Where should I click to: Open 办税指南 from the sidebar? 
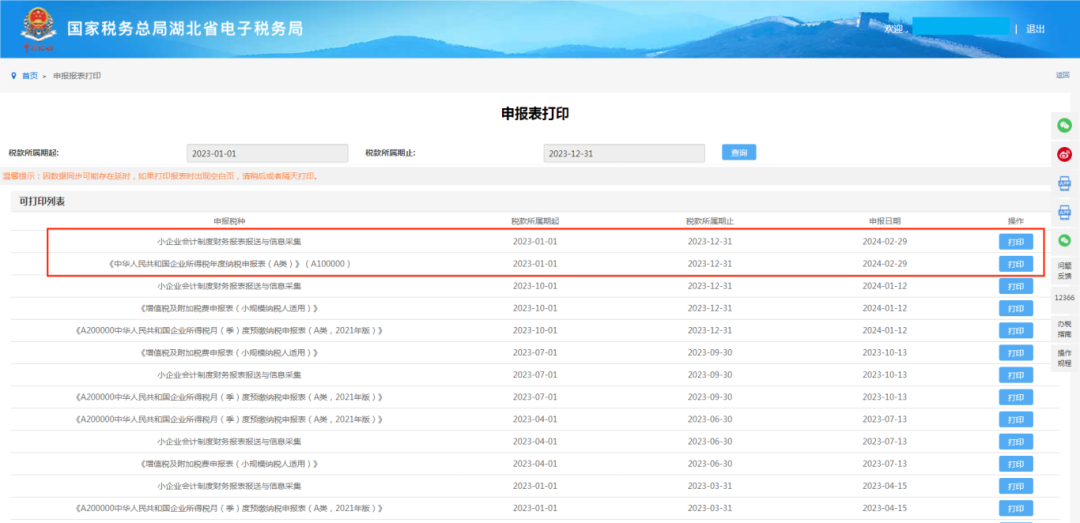tap(1064, 329)
